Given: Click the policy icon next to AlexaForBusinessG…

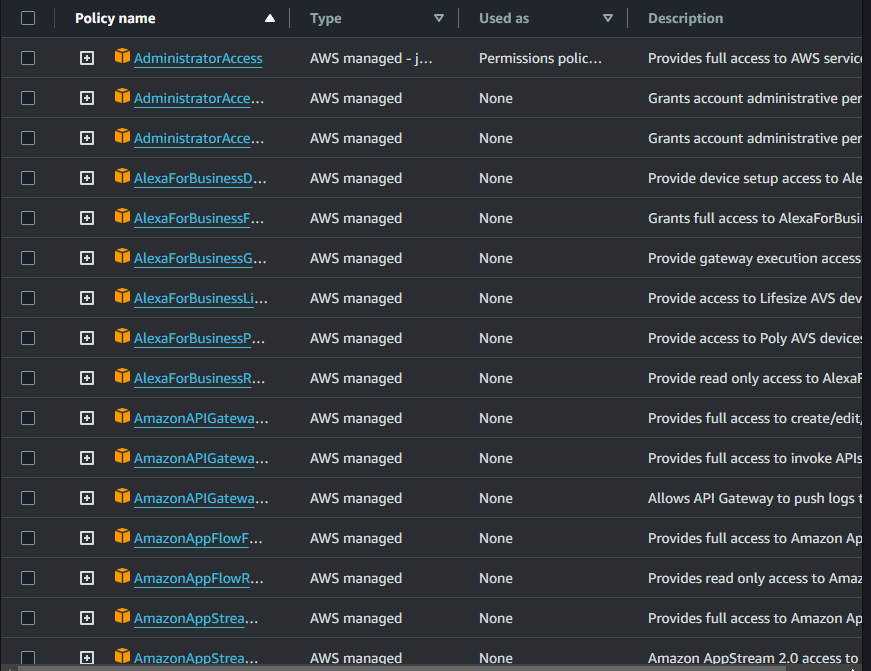Looking at the screenshot, I should [x=122, y=256].
